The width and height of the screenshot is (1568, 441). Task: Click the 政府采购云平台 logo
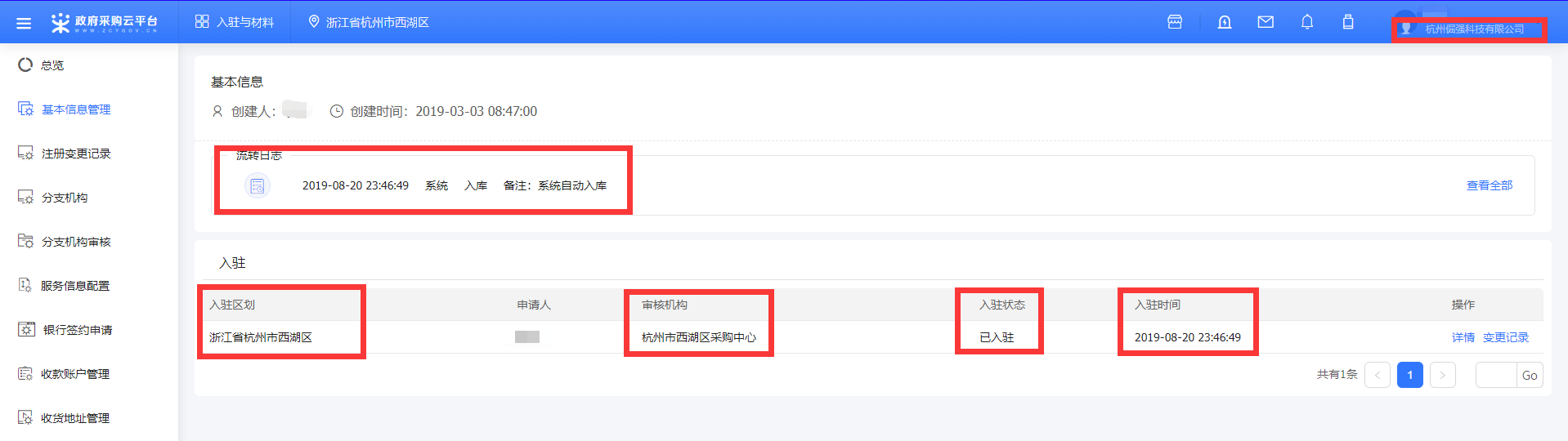tap(105, 23)
